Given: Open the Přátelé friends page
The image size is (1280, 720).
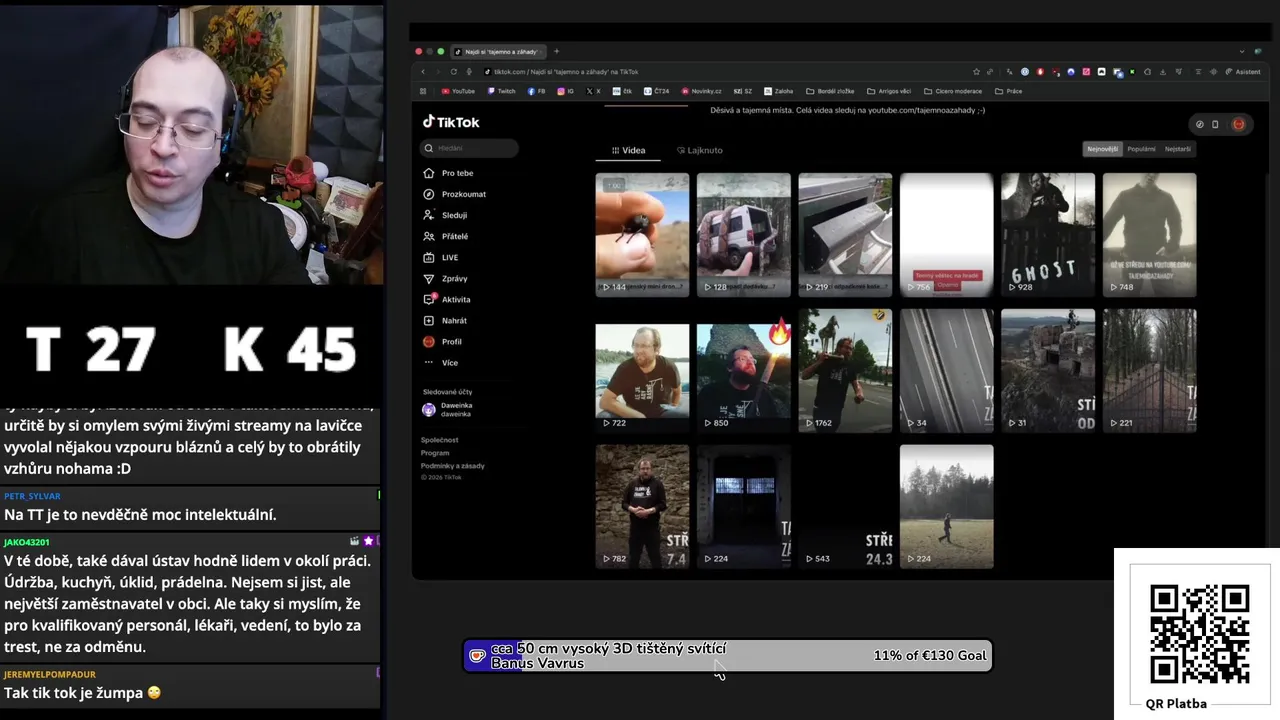Looking at the screenshot, I should (x=446, y=236).
